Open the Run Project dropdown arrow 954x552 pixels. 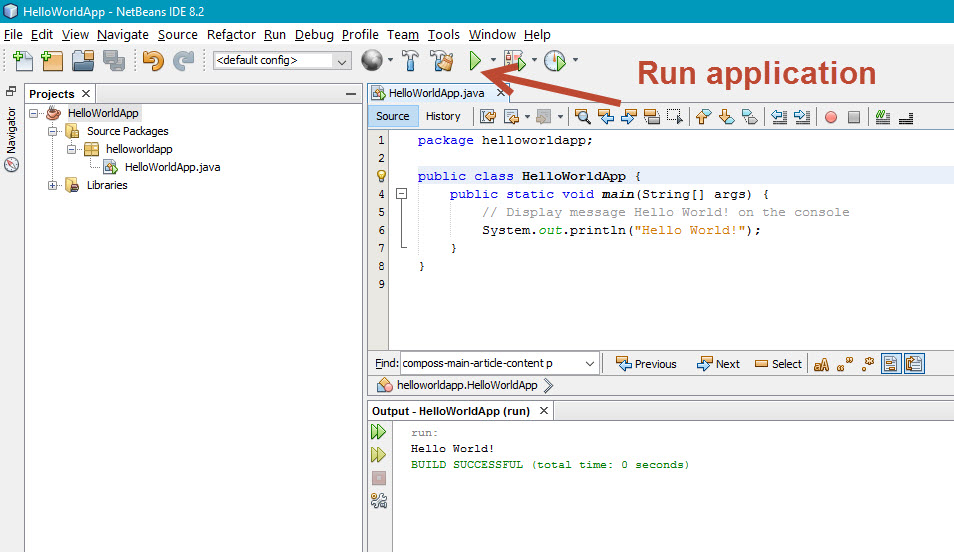(x=493, y=60)
